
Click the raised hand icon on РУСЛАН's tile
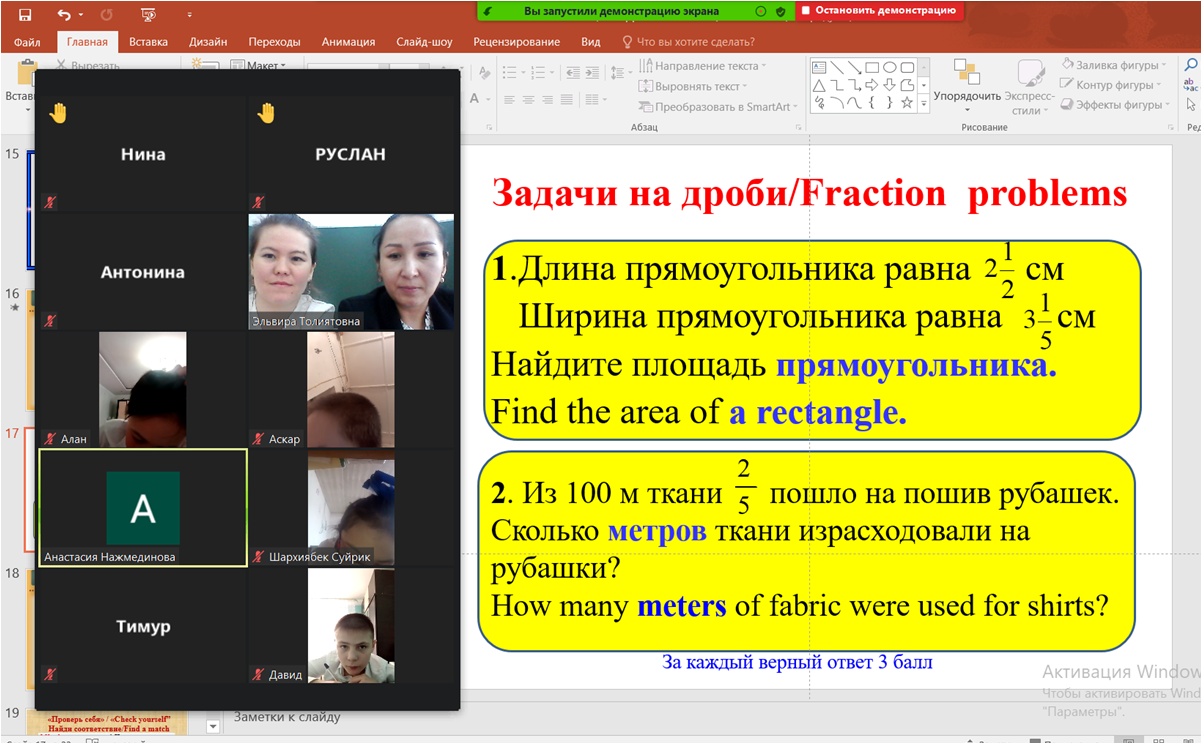(265, 113)
